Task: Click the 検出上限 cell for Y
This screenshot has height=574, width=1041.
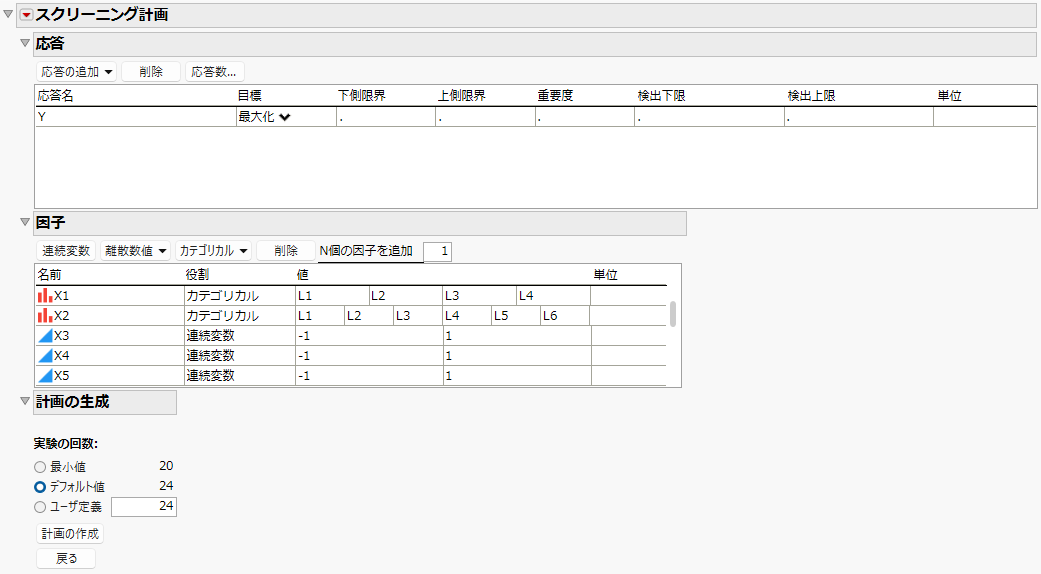Action: pos(859,117)
